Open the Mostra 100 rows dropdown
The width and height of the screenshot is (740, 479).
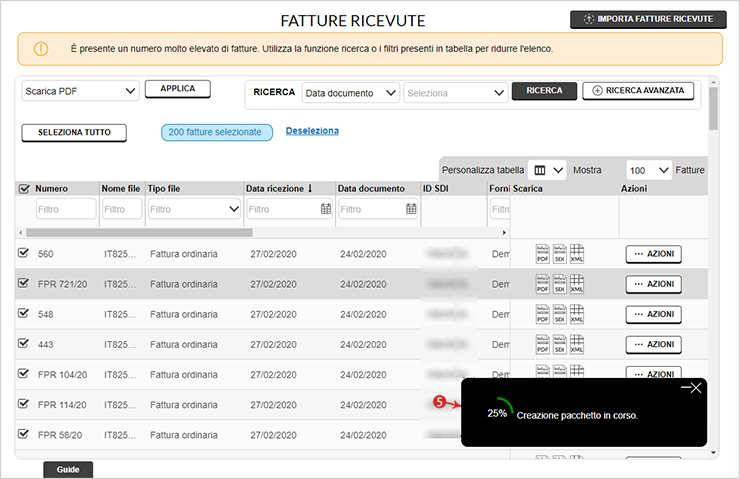649,170
